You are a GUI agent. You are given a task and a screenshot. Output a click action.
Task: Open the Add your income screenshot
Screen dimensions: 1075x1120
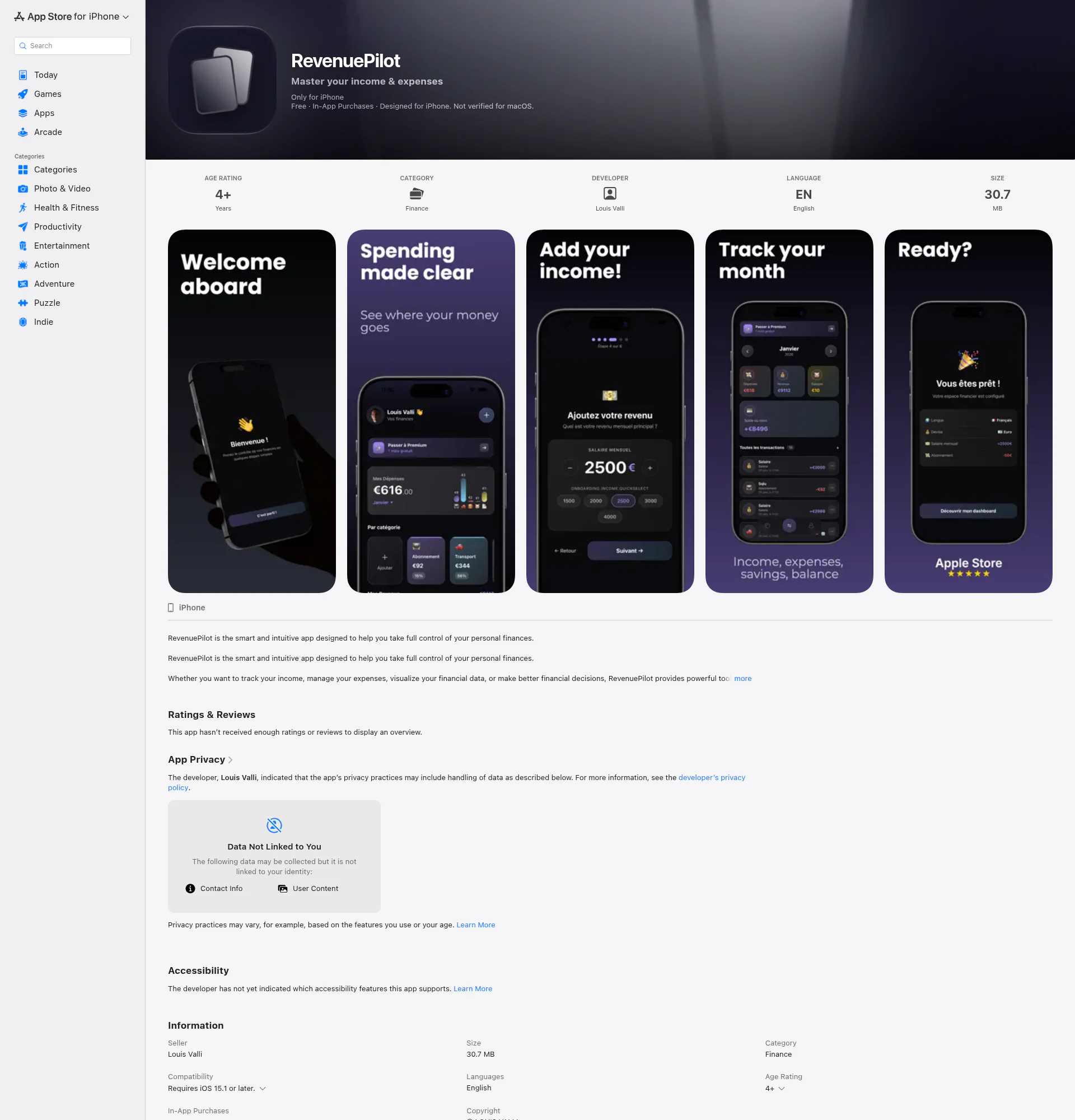pos(610,412)
